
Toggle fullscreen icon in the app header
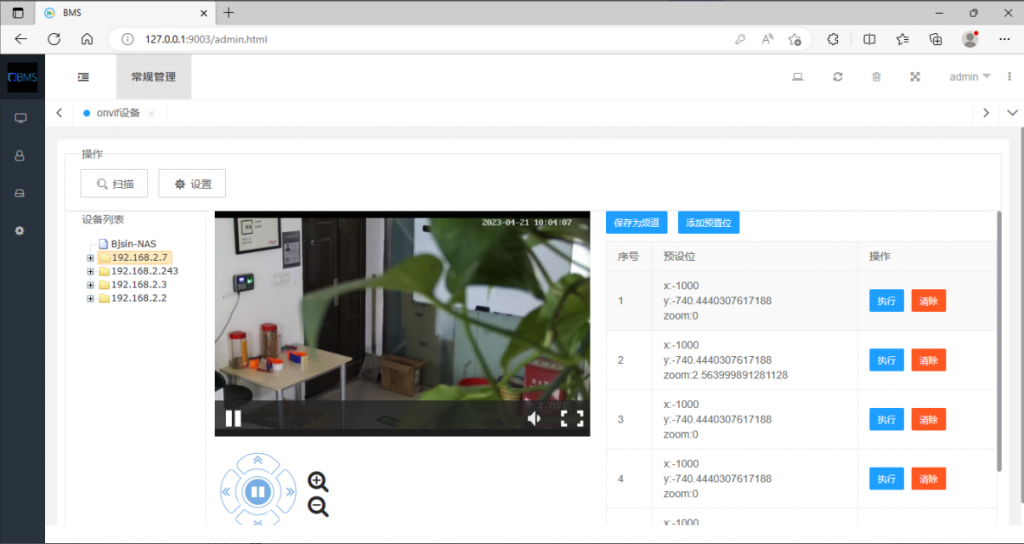click(915, 77)
